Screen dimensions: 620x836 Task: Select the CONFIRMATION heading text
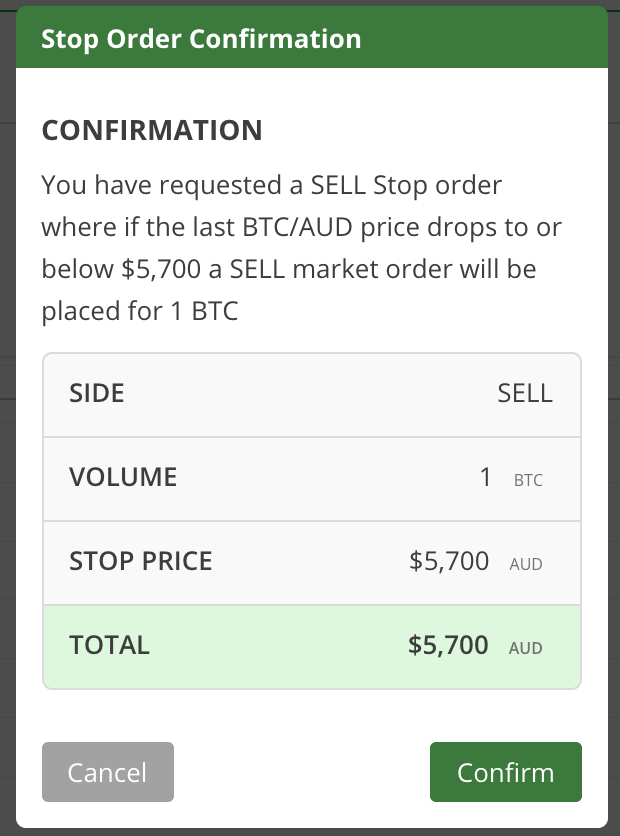click(x=152, y=130)
